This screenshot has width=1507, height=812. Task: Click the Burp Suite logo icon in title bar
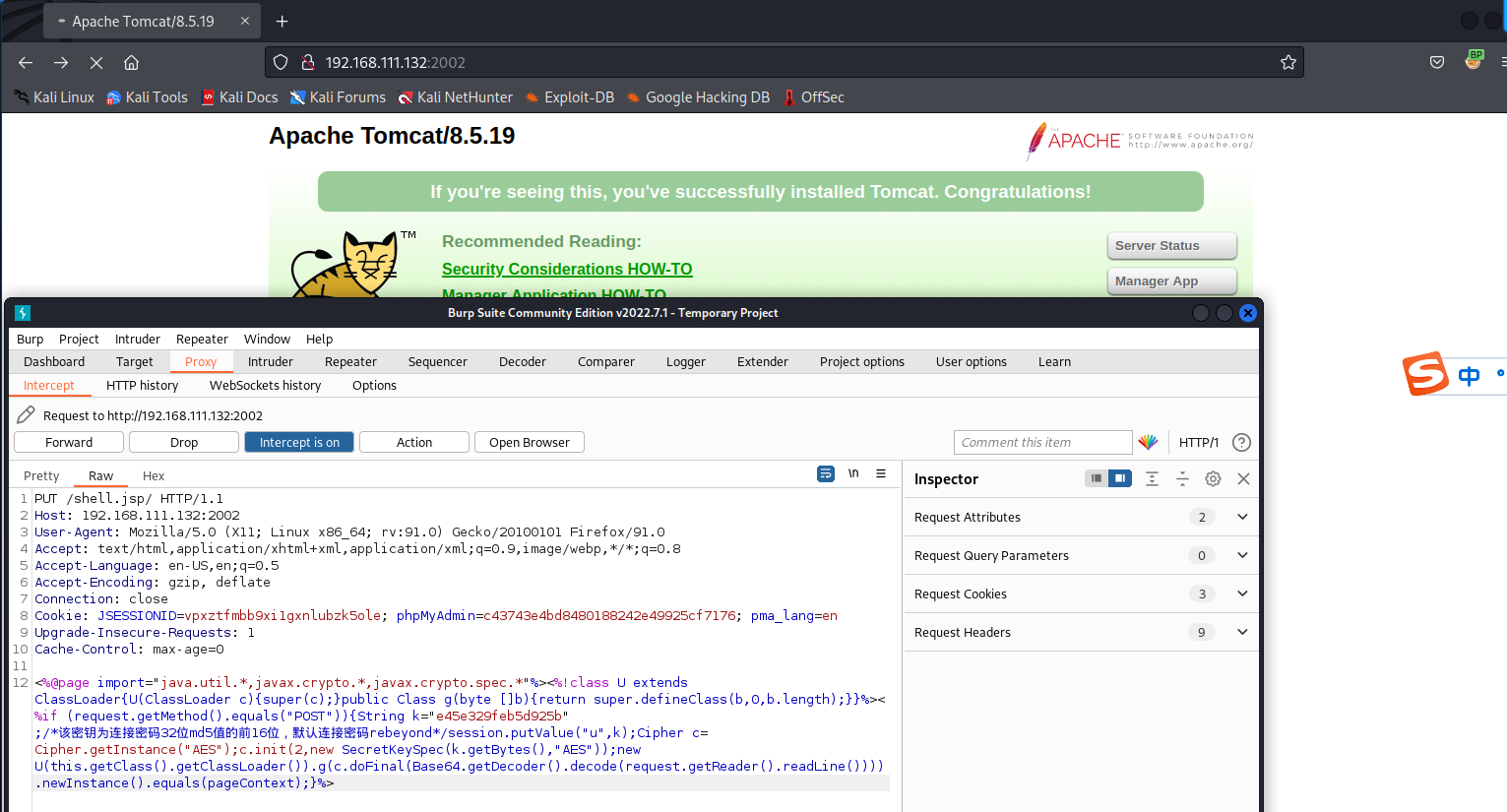[x=23, y=313]
